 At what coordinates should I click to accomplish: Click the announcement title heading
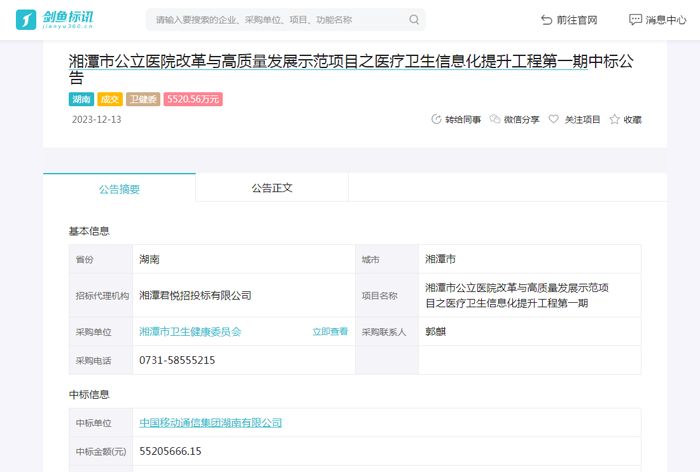click(351, 69)
